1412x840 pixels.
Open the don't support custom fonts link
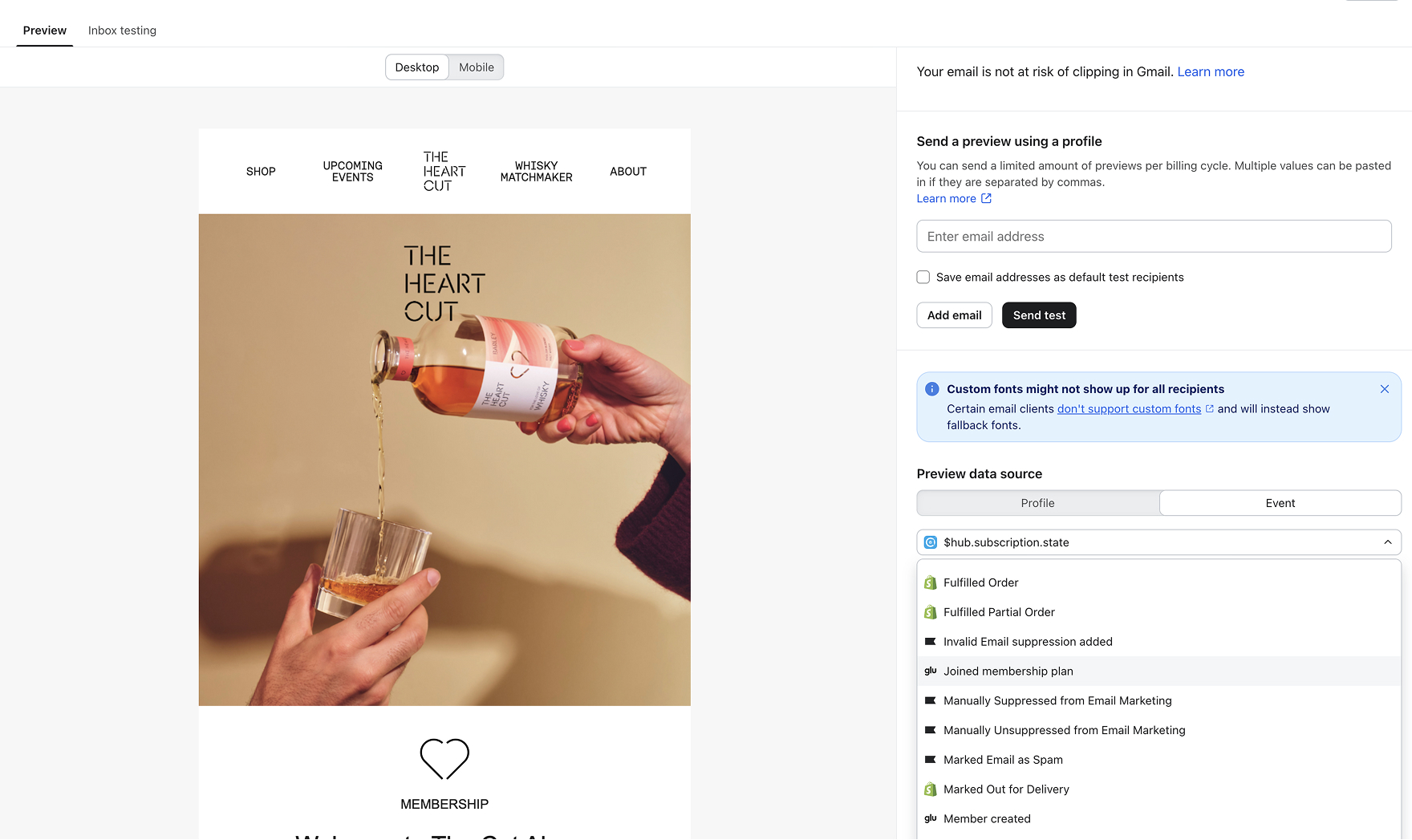[1129, 409]
